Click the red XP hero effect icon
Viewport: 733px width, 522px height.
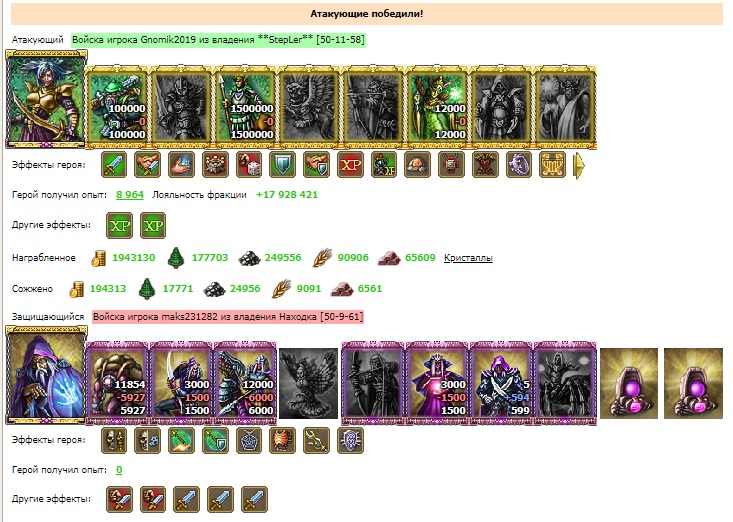point(350,164)
